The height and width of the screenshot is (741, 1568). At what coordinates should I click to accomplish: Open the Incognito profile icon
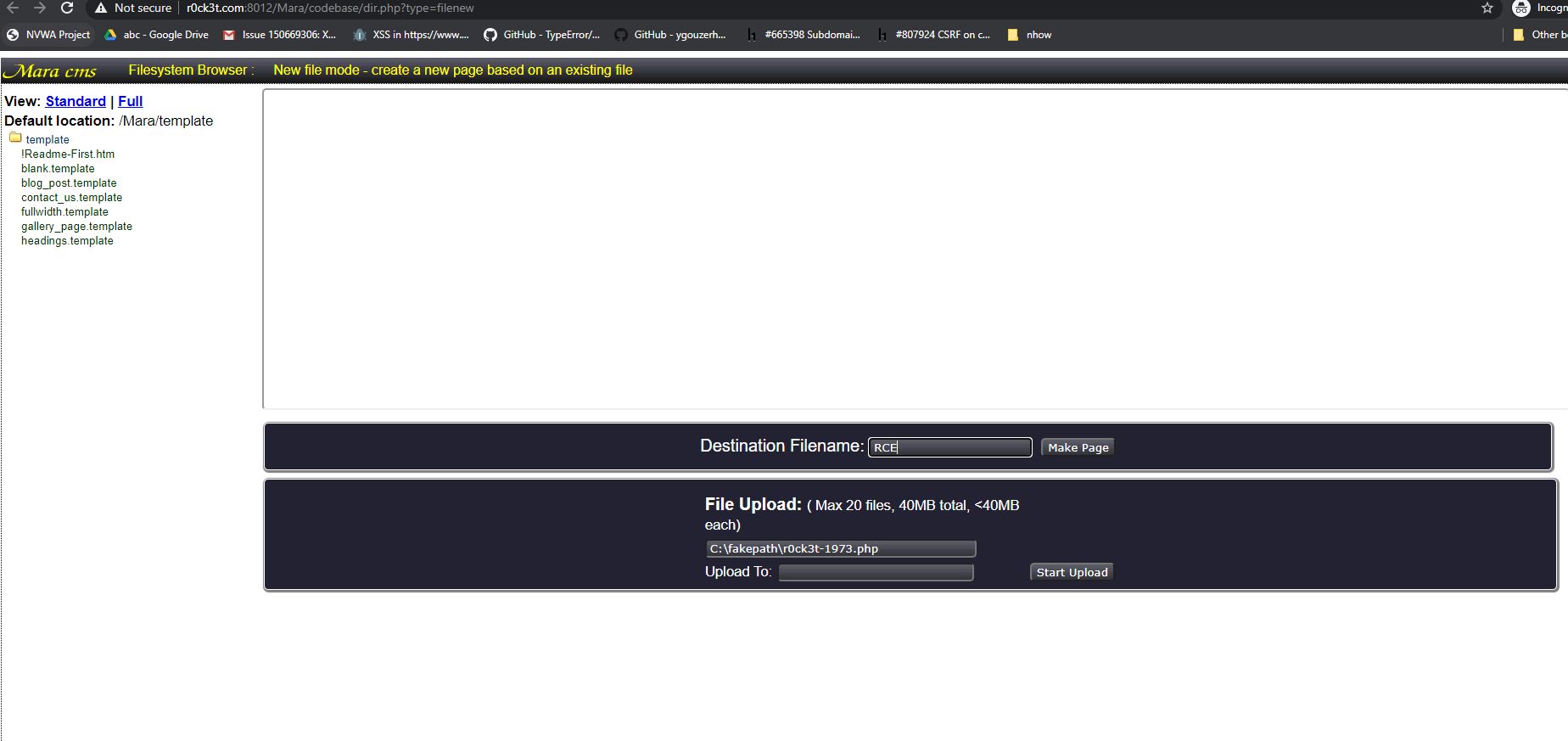pos(1521,8)
